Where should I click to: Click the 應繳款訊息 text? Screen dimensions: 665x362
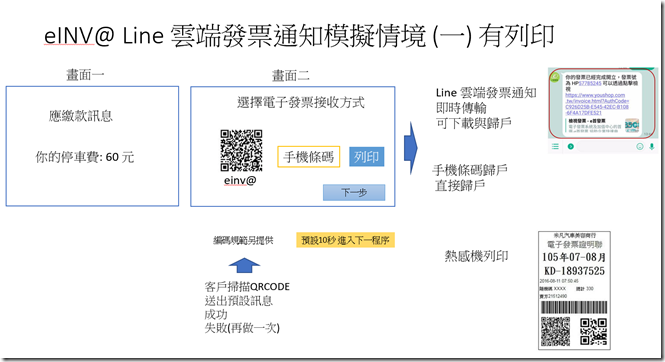click(81, 116)
